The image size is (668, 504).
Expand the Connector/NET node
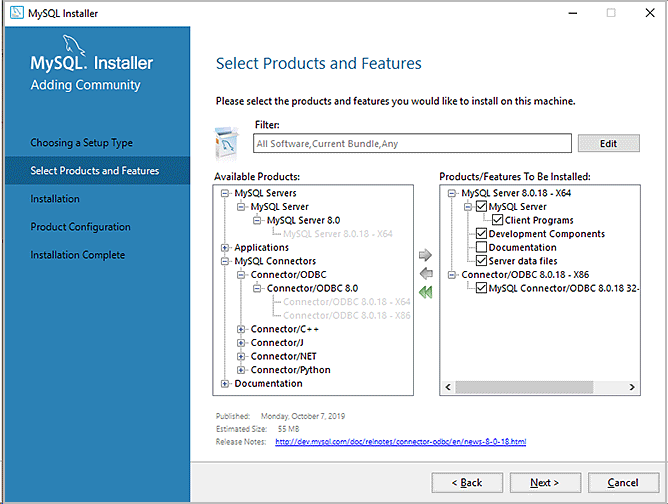pyautogui.click(x=241, y=357)
